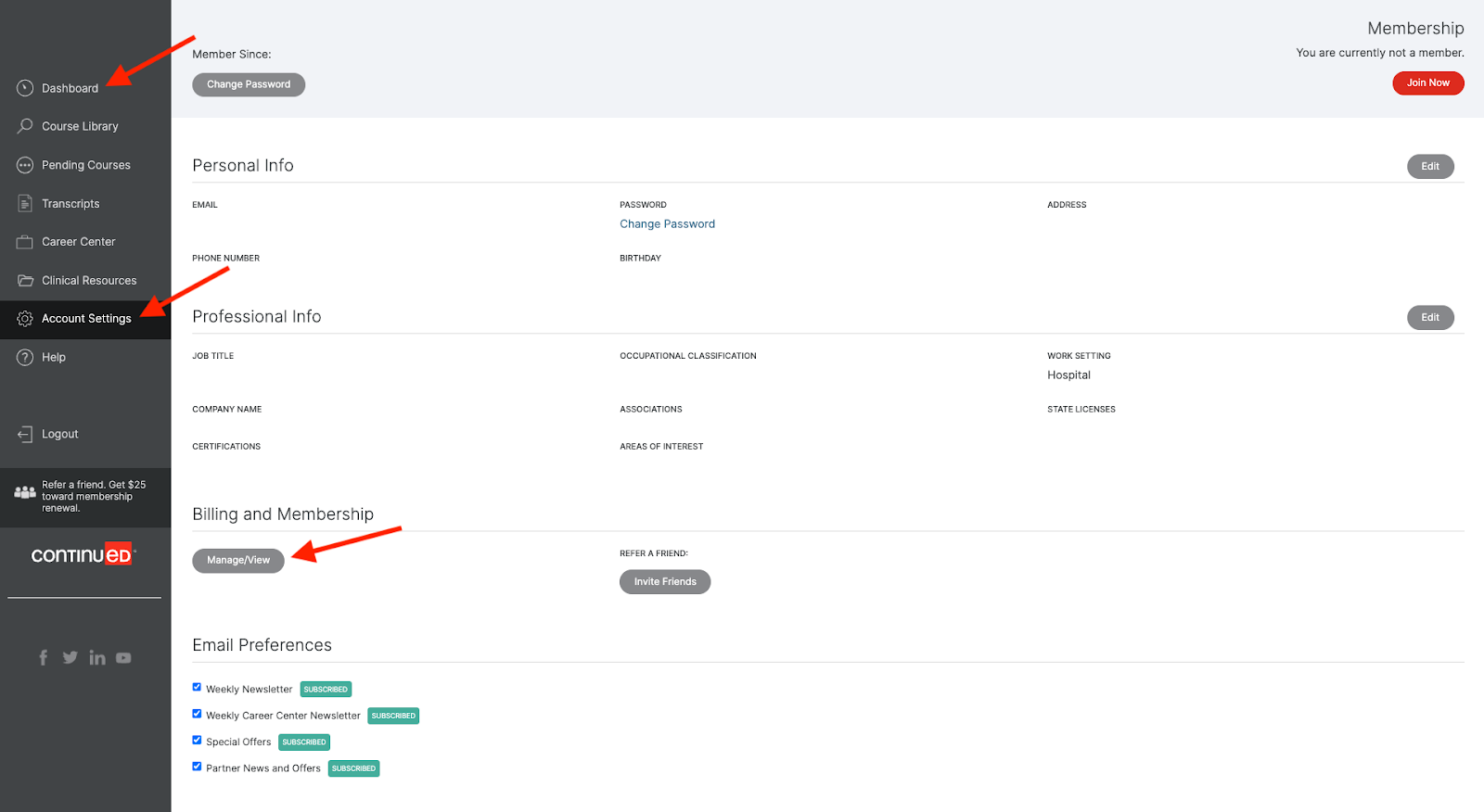This screenshot has width=1484, height=812.
Task: Open the YouTube icon link
Action: [123, 658]
